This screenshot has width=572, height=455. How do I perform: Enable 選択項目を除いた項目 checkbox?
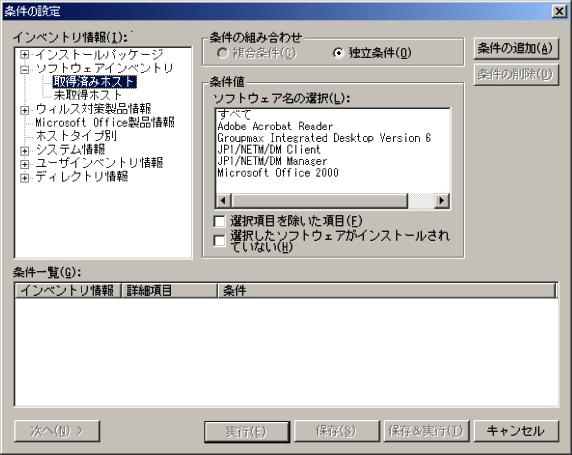[x=219, y=221]
